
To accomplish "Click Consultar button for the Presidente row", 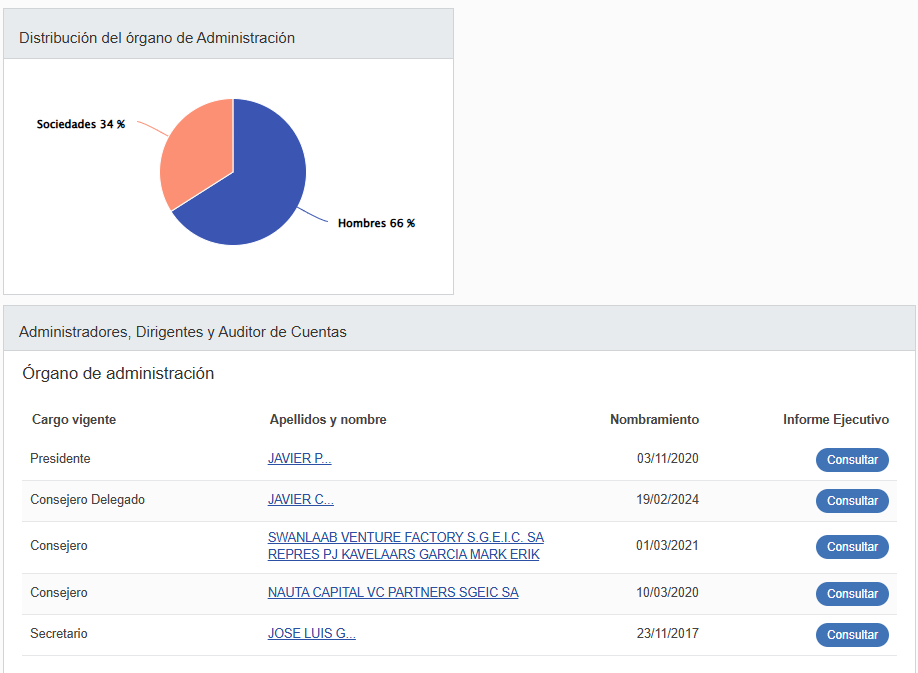I will (x=852, y=460).
